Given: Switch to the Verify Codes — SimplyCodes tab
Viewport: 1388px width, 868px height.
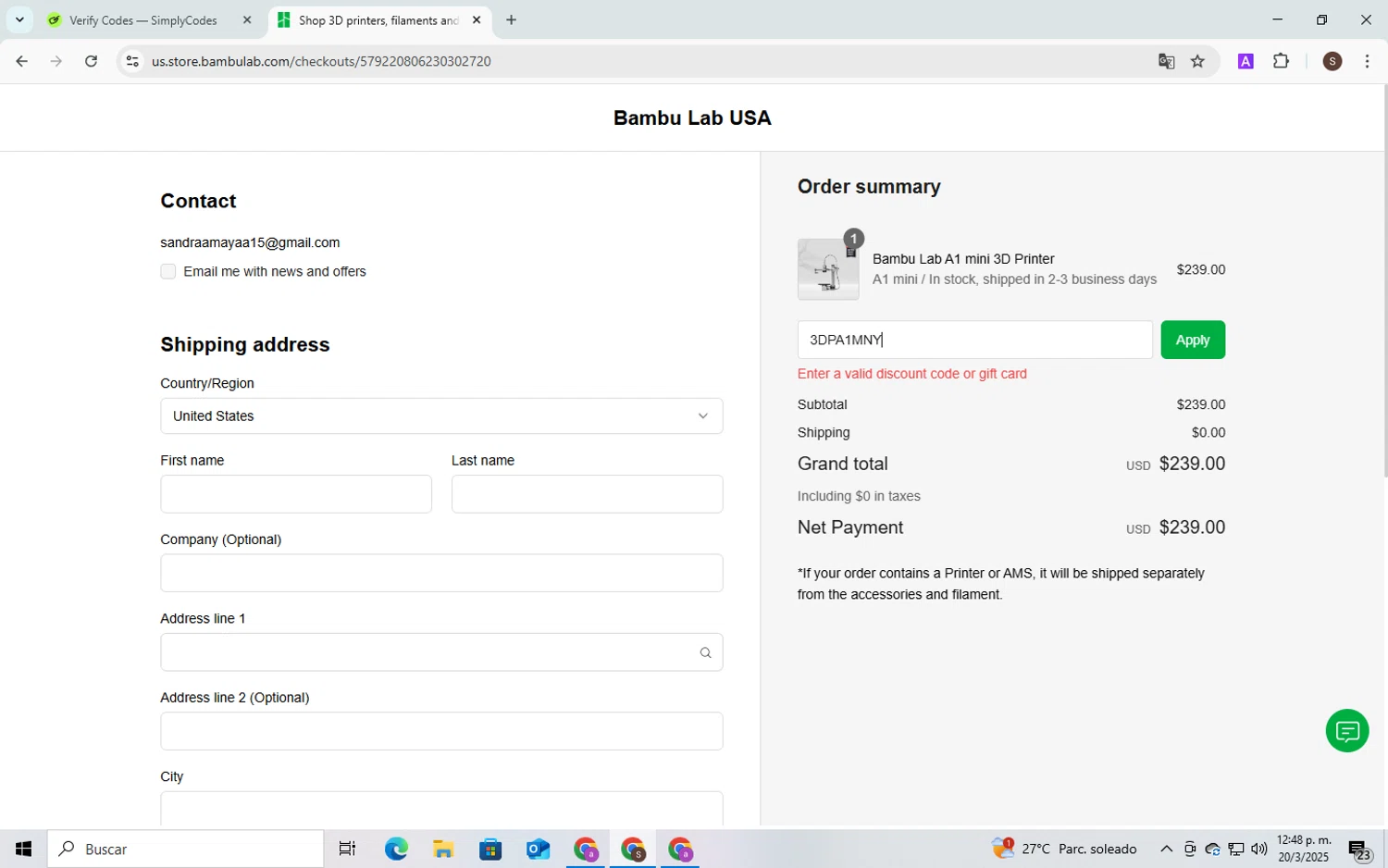Looking at the screenshot, I should (x=143, y=20).
